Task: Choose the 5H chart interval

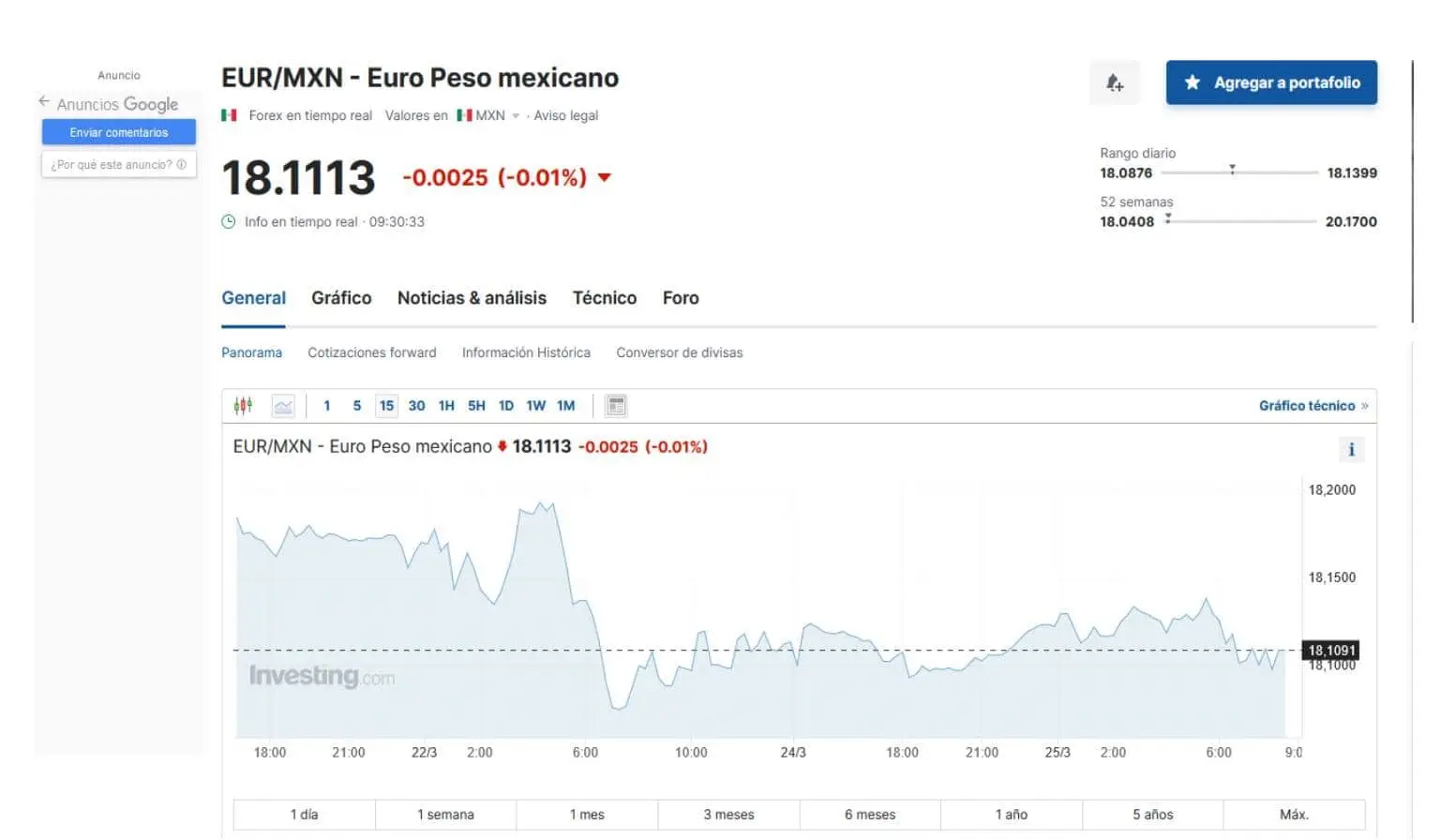Action: [x=476, y=406]
